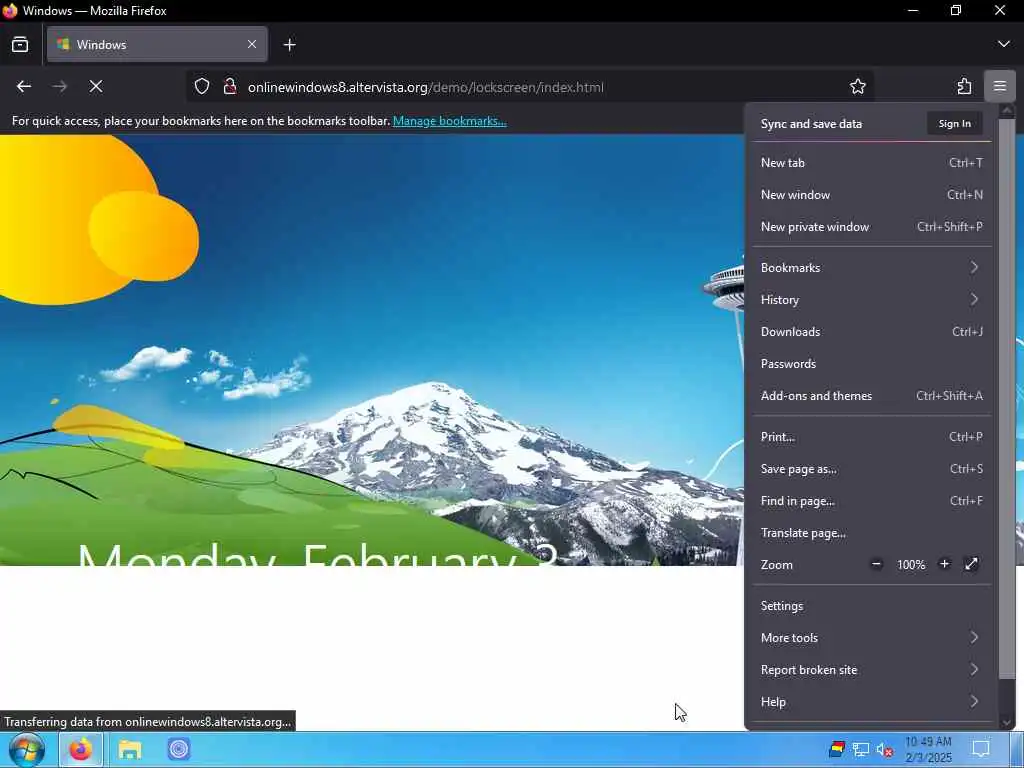This screenshot has width=1024, height=768.
Task: Expand the History submenu
Action: (x=871, y=300)
